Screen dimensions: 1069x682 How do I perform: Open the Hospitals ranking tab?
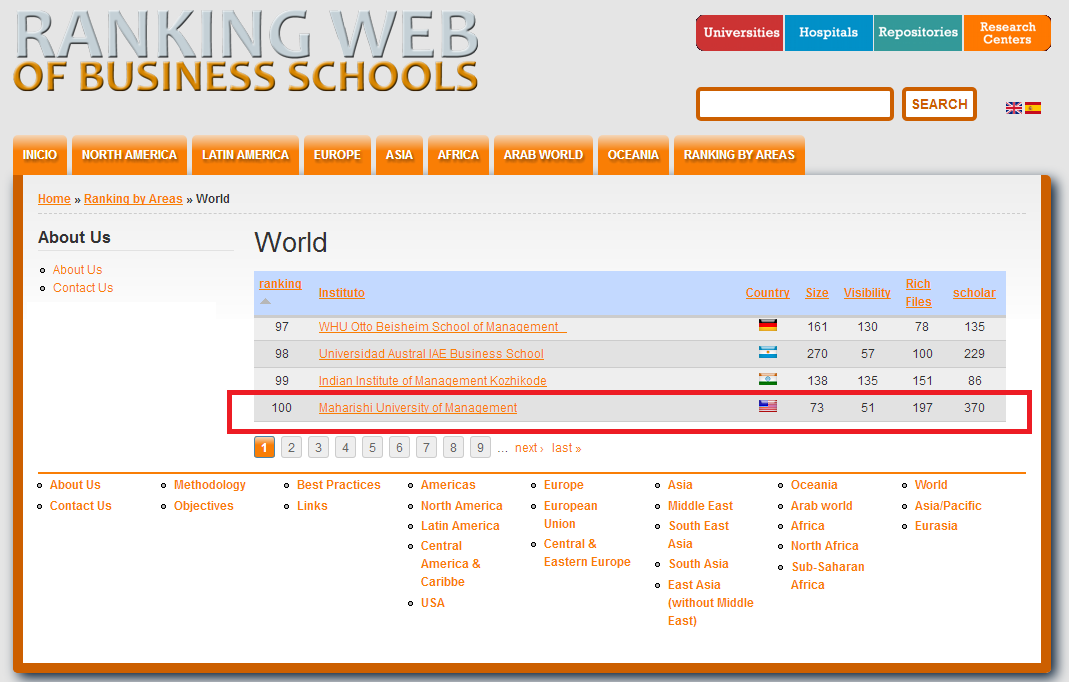(828, 33)
